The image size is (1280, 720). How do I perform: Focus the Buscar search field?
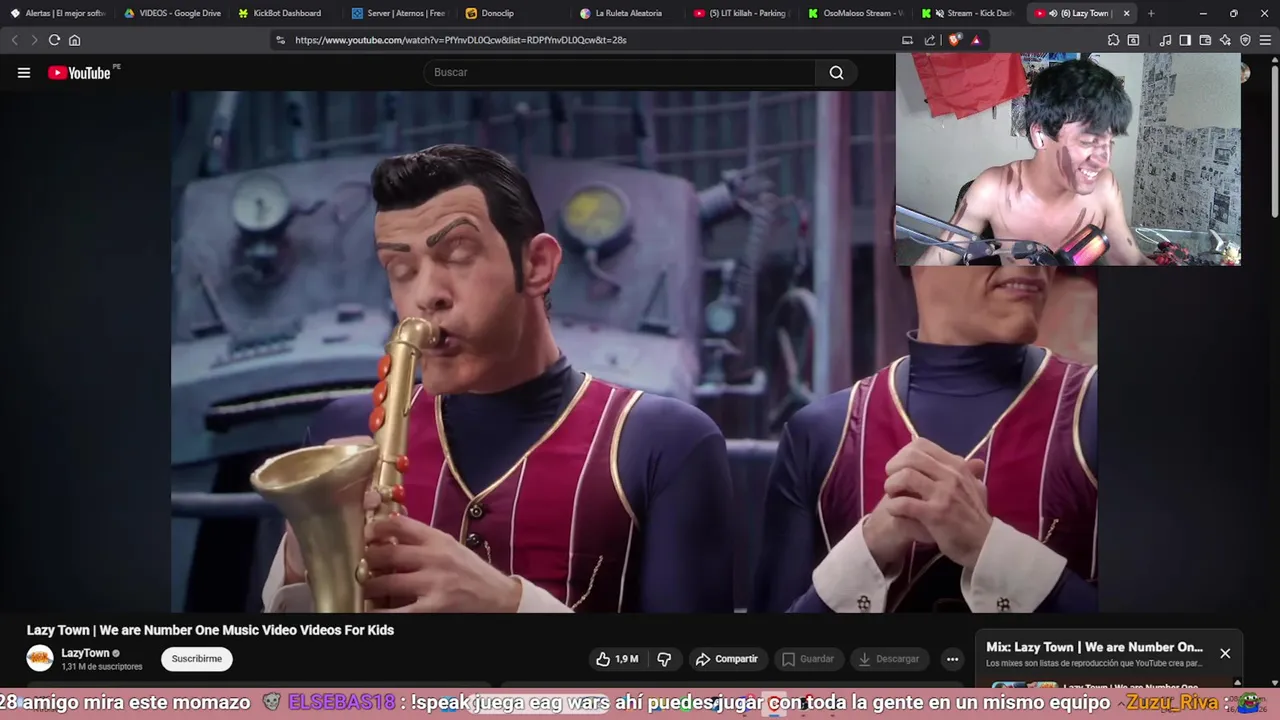pyautogui.click(x=620, y=72)
